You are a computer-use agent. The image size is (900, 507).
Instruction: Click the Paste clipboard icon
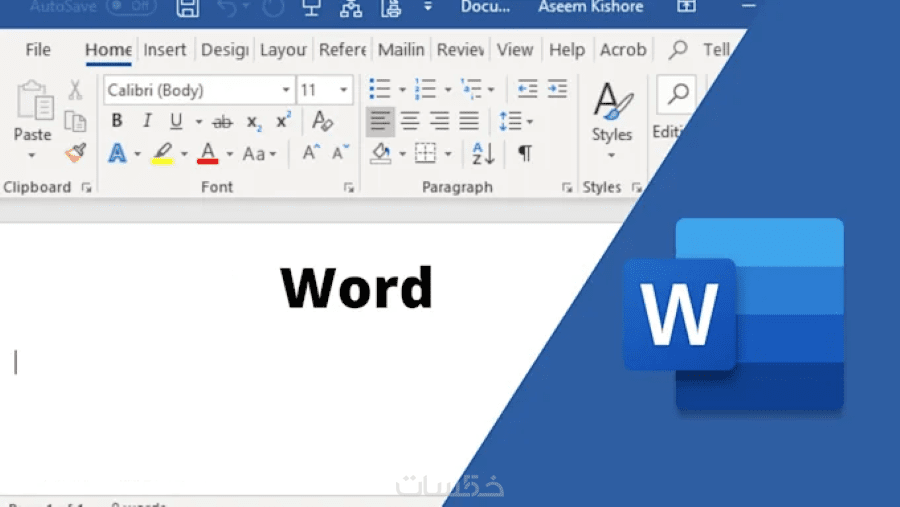pyautogui.click(x=34, y=101)
